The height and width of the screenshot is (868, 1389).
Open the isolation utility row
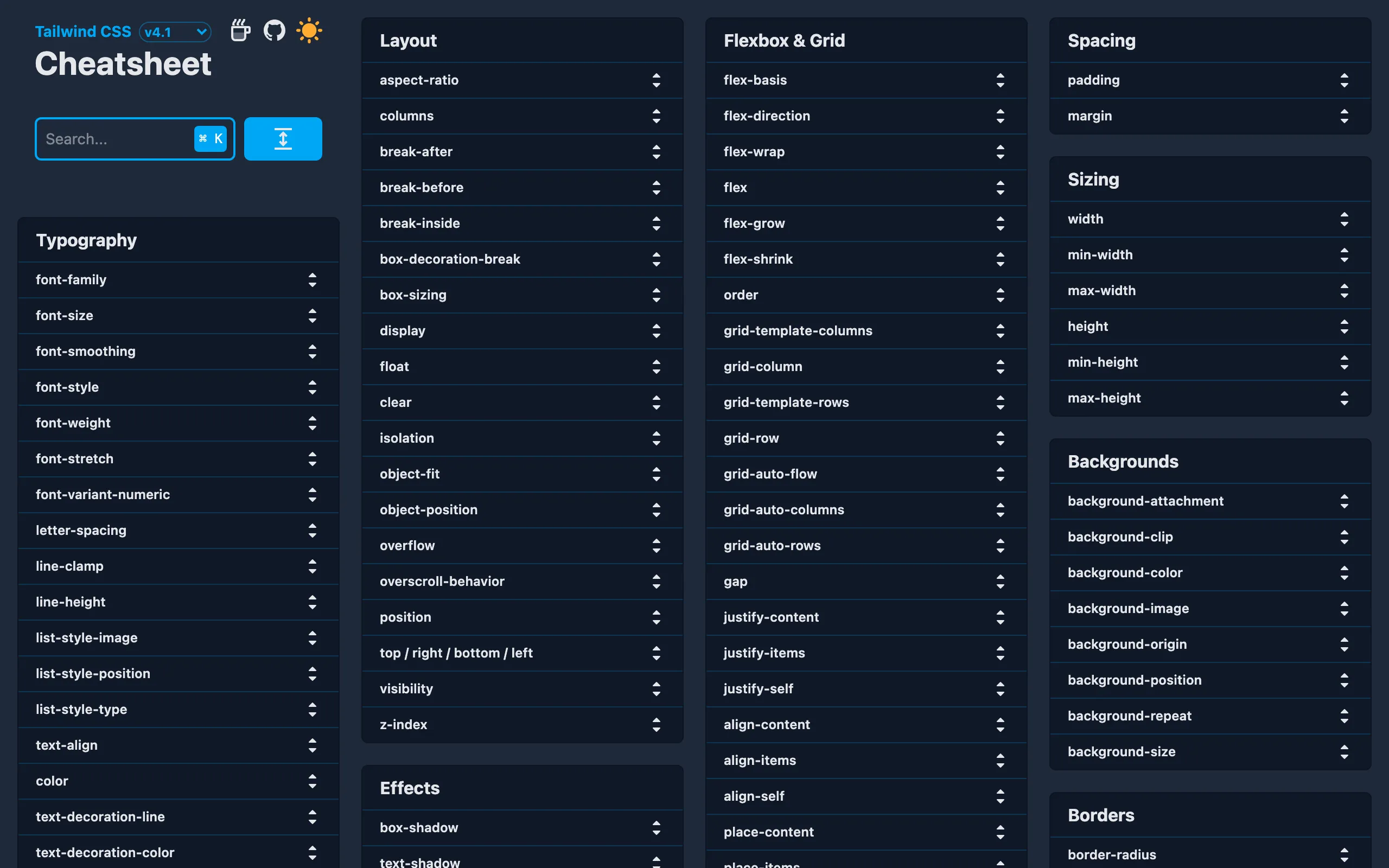(x=523, y=438)
